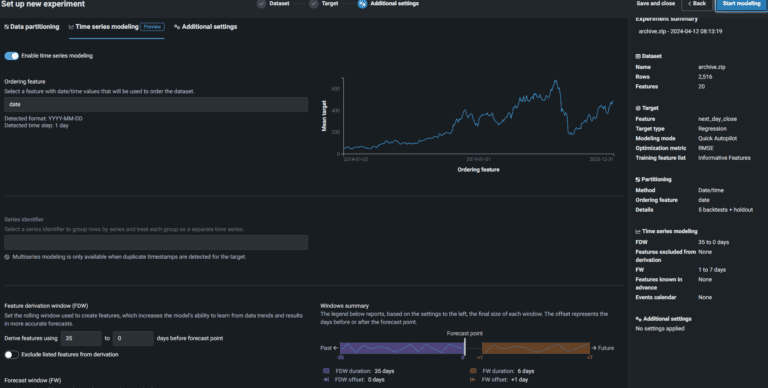Viewport: 768px width, 388px height.
Task: Click the orange forecast window bar
Action: (x=536, y=348)
